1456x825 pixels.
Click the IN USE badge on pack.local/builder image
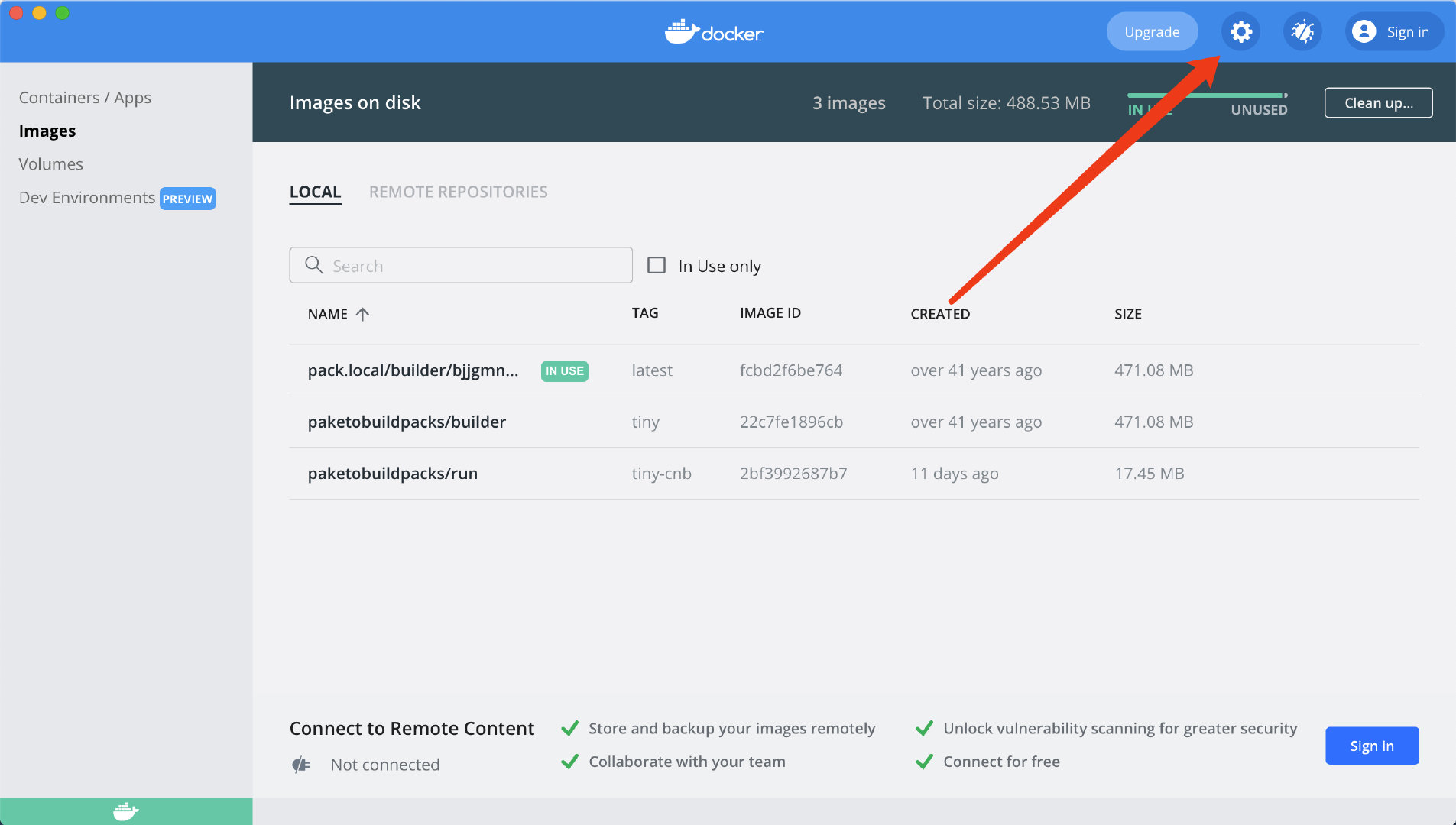click(564, 370)
